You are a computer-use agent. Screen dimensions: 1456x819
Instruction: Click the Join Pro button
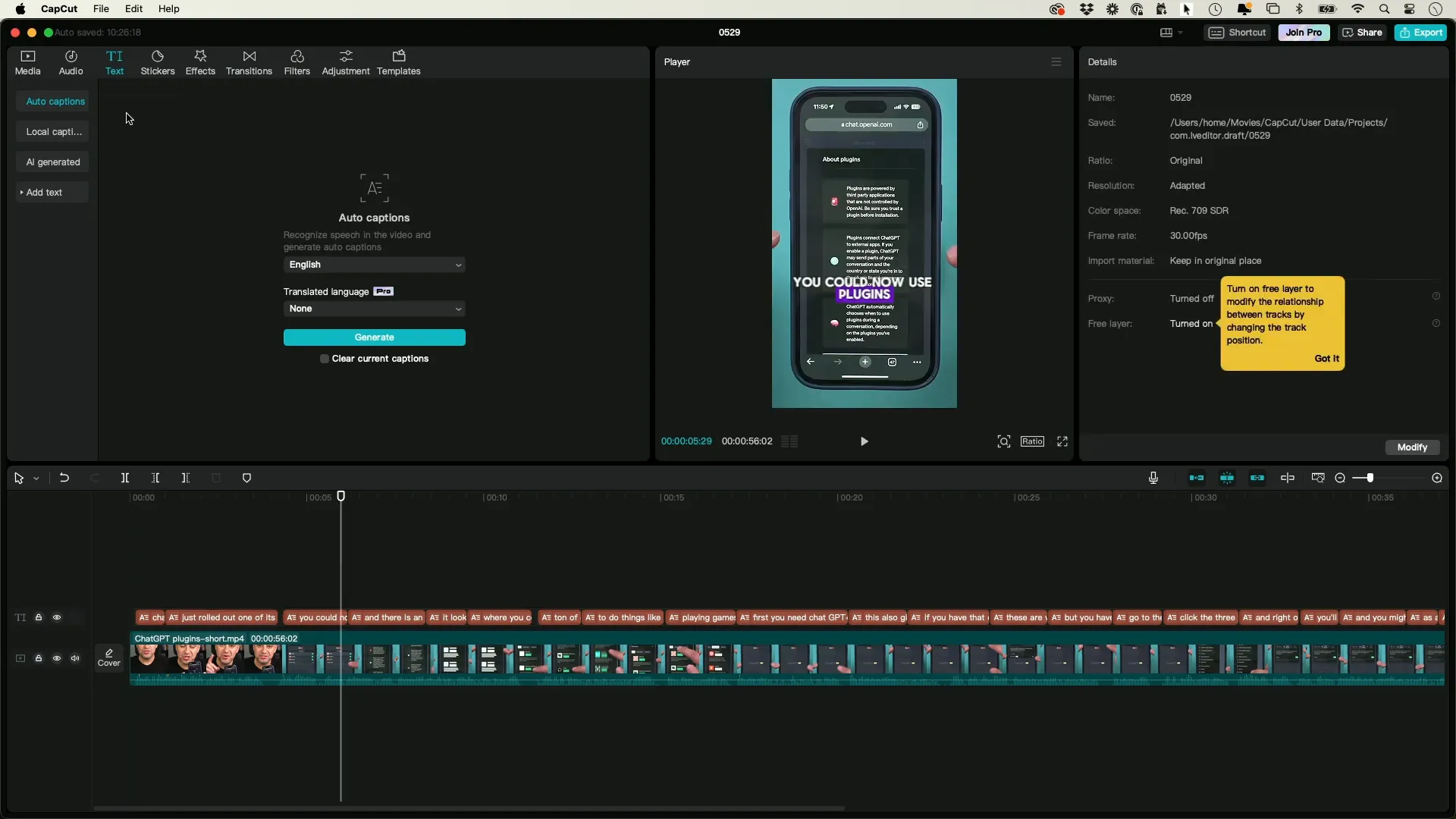pyautogui.click(x=1304, y=33)
